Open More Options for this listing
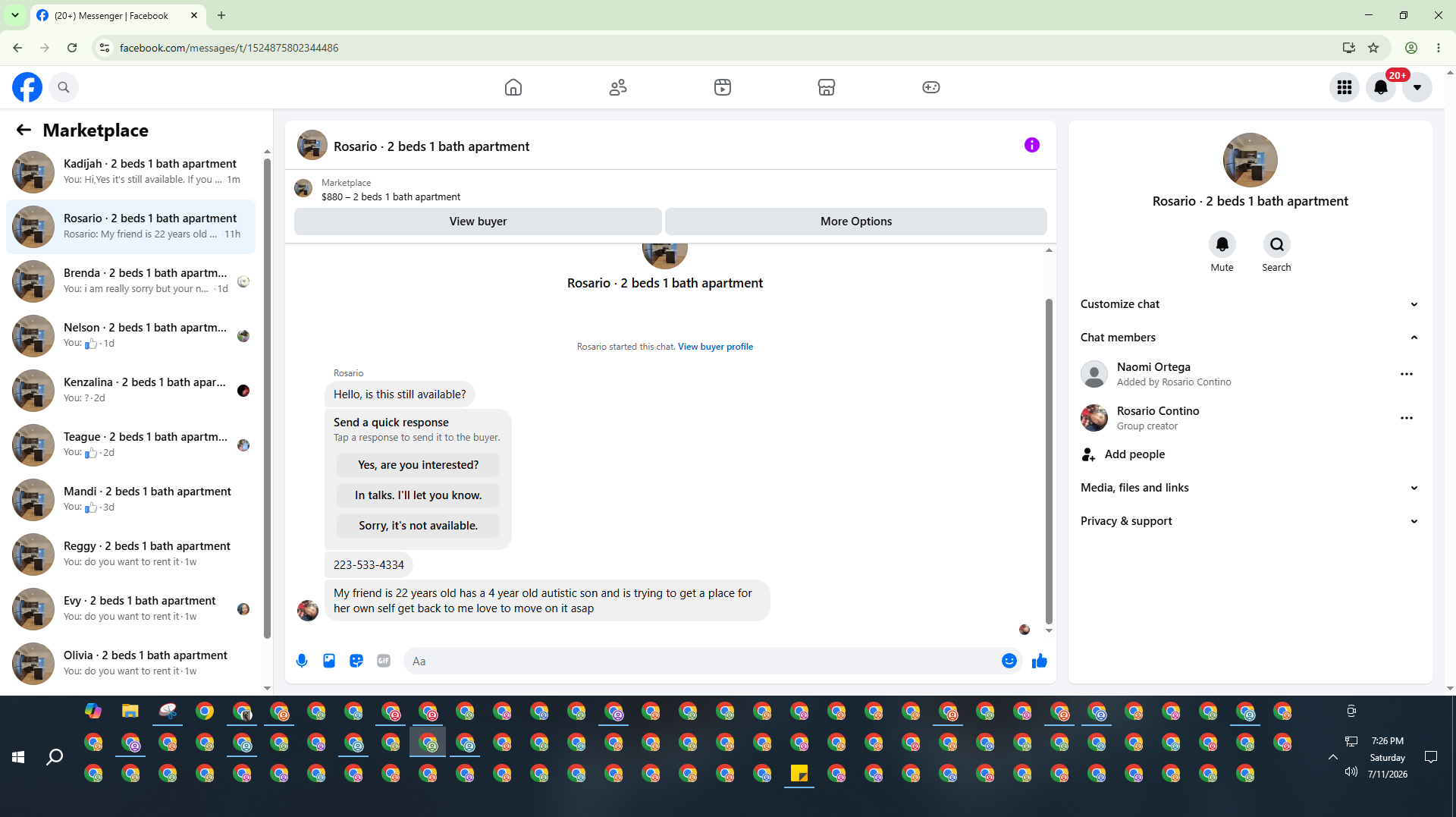 pos(856,222)
